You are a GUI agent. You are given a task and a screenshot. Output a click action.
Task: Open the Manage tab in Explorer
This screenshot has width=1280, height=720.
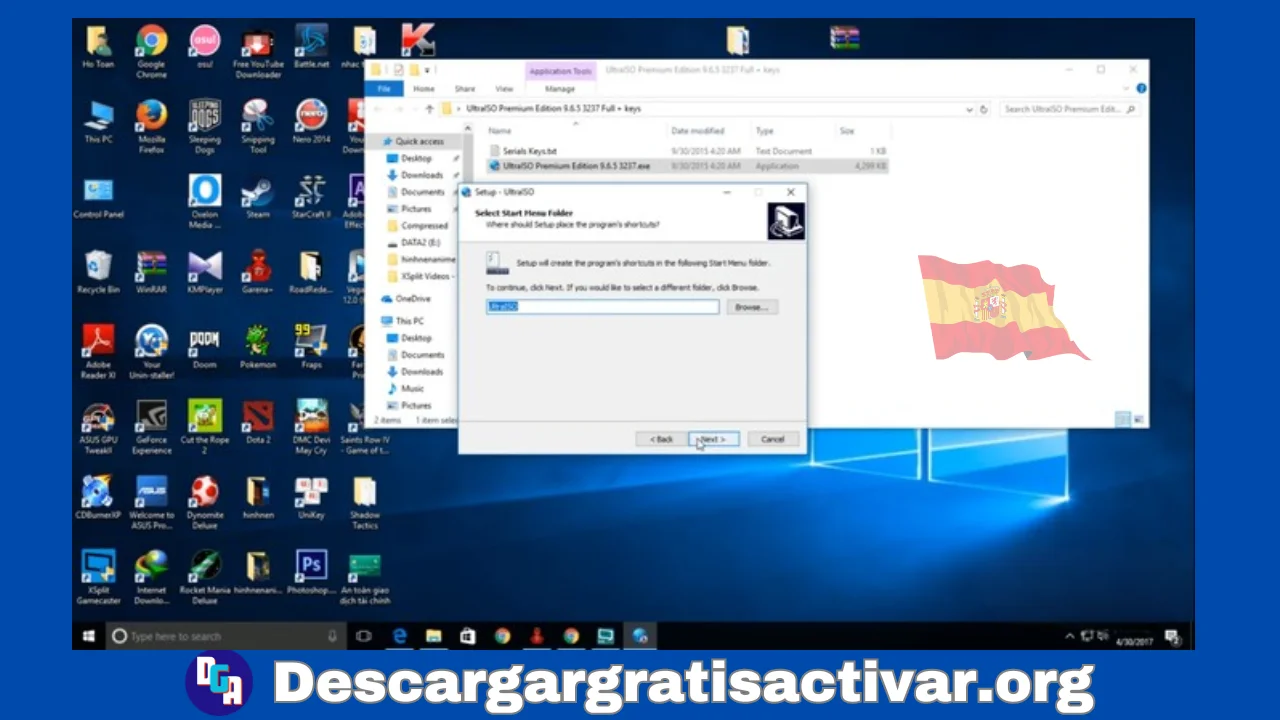[x=559, y=89]
